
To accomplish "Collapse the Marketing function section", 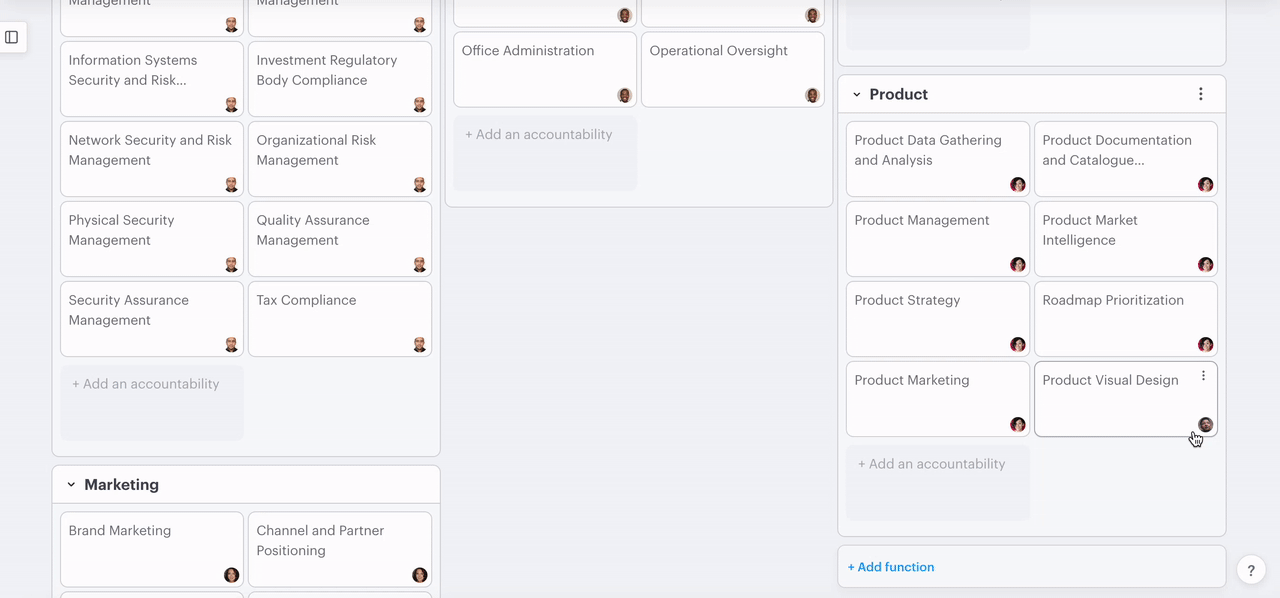I will (71, 485).
